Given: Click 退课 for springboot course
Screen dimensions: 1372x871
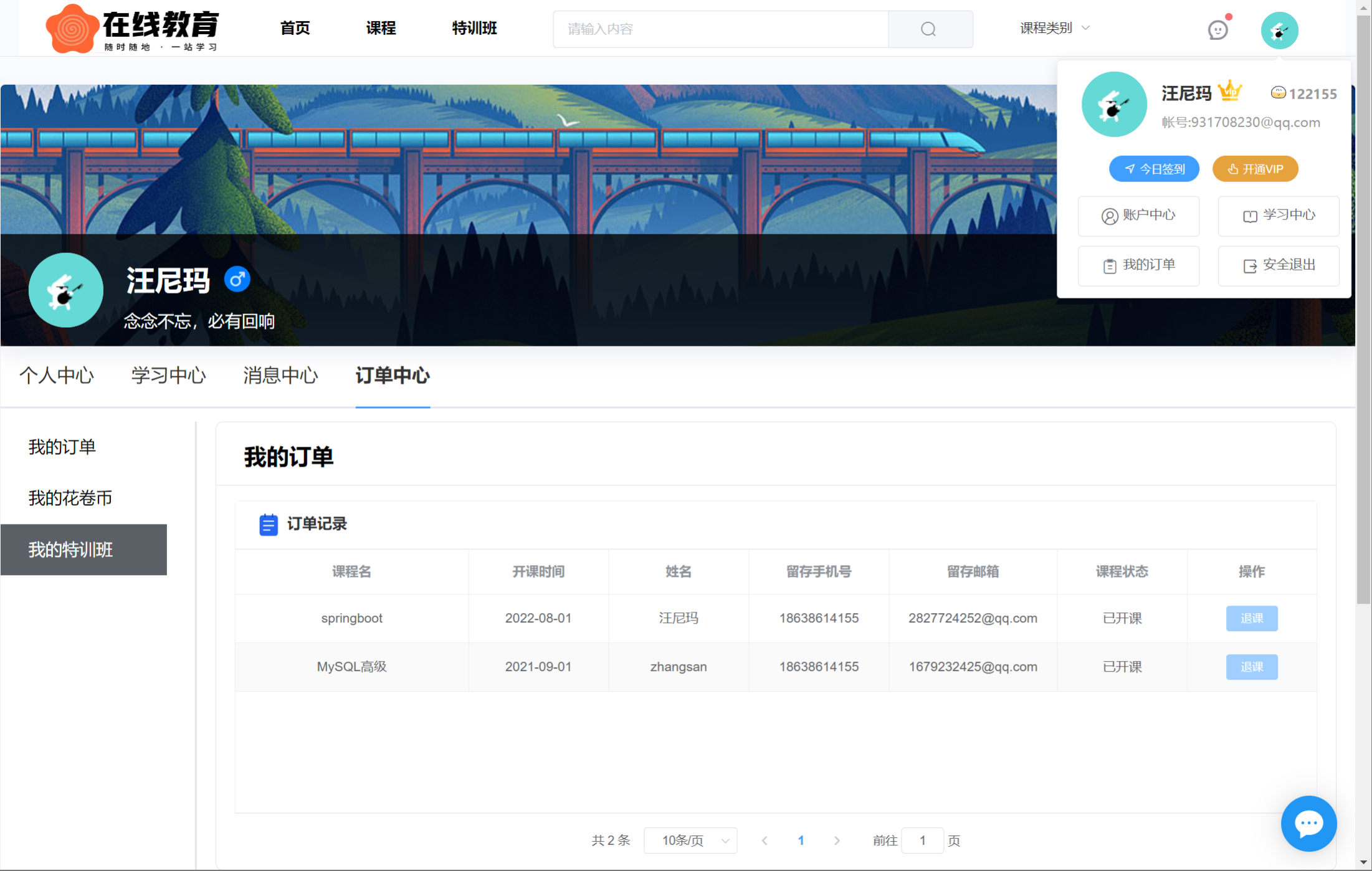Looking at the screenshot, I should click(x=1251, y=618).
